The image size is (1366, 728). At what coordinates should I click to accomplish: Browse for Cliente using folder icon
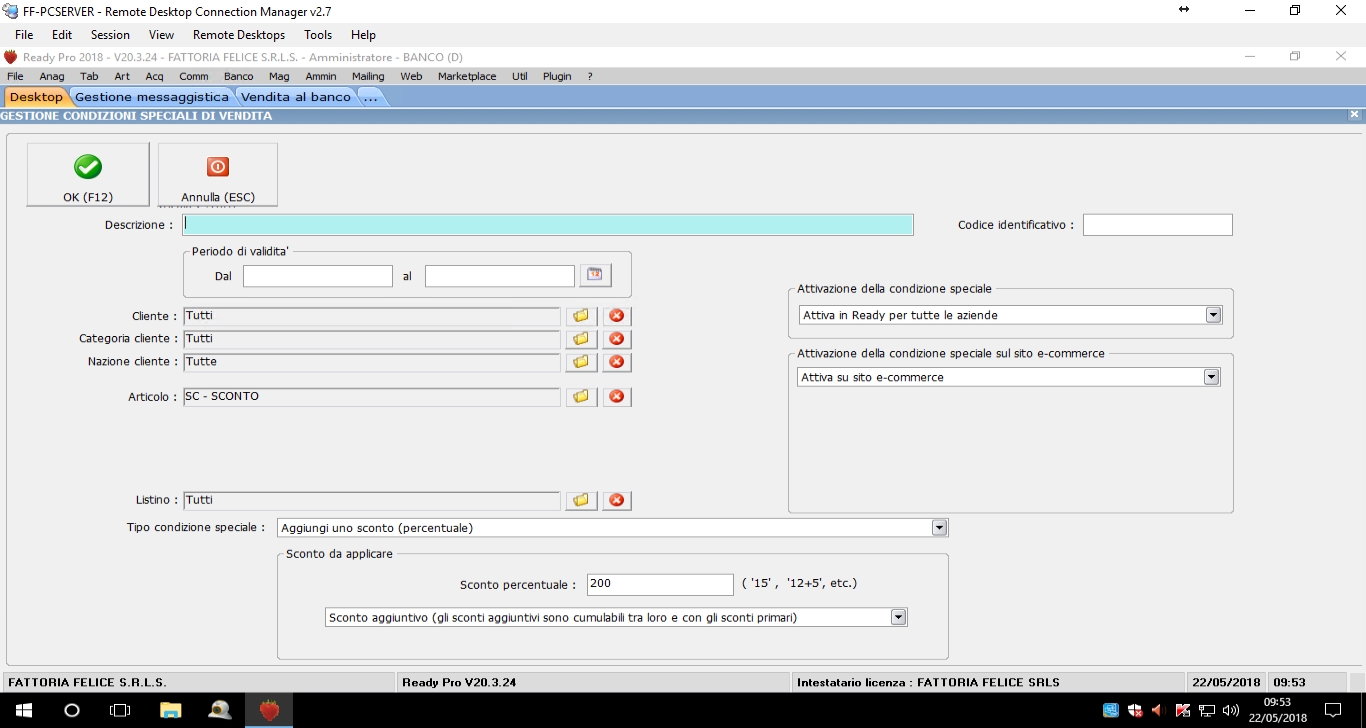pyautogui.click(x=581, y=316)
